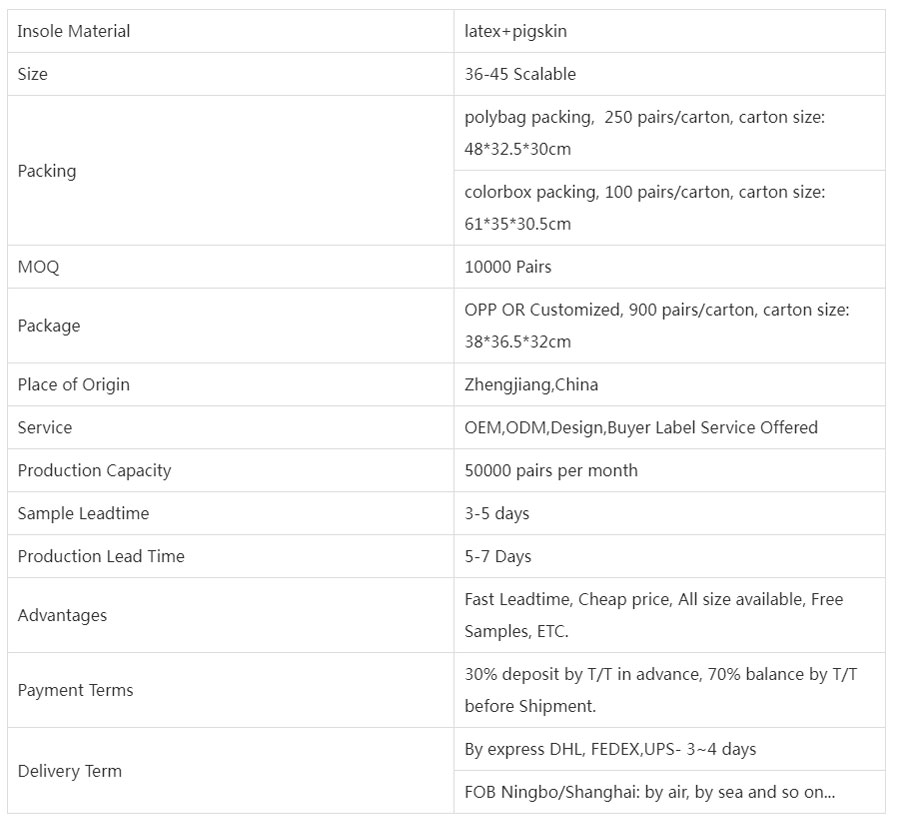Viewport: 900px width, 831px height.
Task: Select the "Production Capacity" label cell
Action: click(94, 470)
